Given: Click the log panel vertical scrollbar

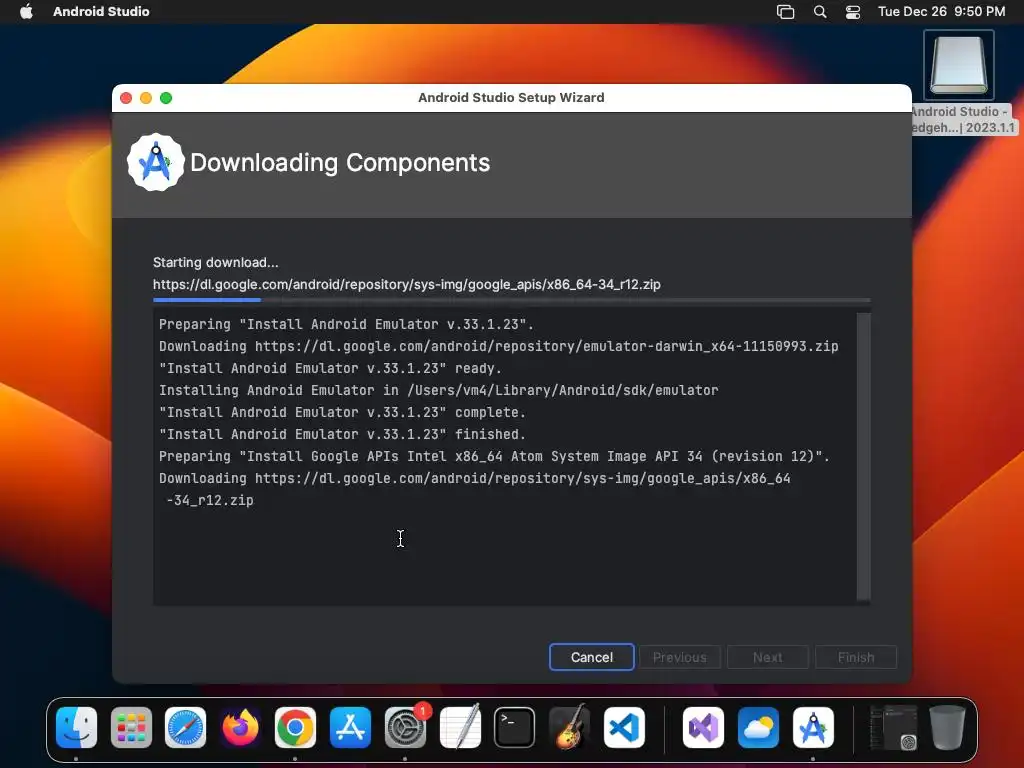Looking at the screenshot, I should point(863,456).
